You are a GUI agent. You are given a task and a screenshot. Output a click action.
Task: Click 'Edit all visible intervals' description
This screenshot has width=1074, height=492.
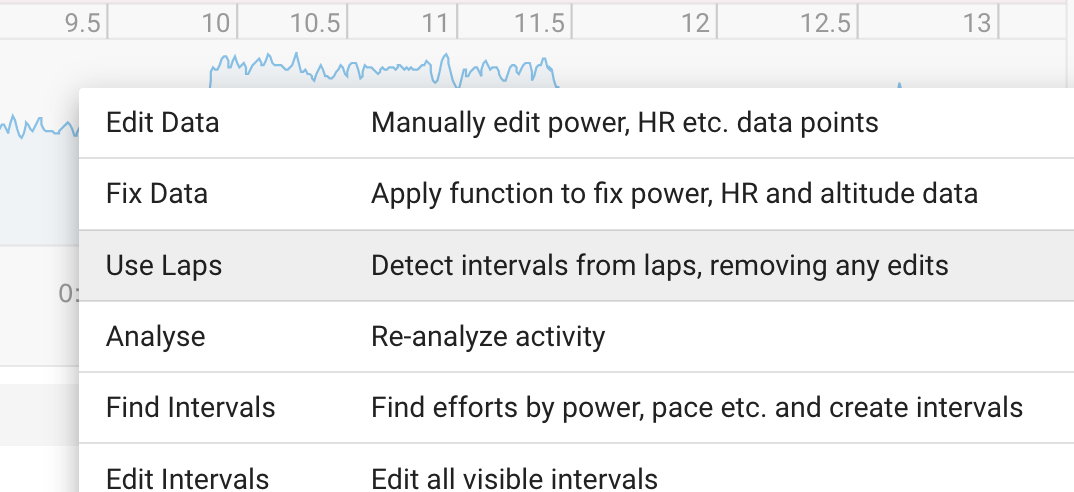pos(514,478)
